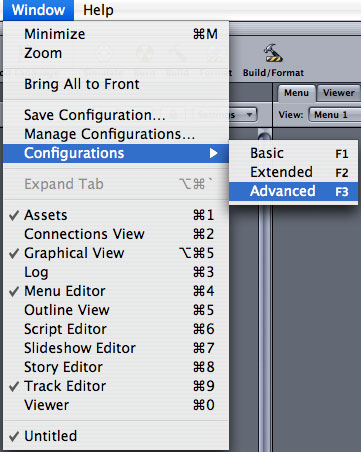Open the Help menu
The width and height of the screenshot is (361, 452).
tap(98, 10)
